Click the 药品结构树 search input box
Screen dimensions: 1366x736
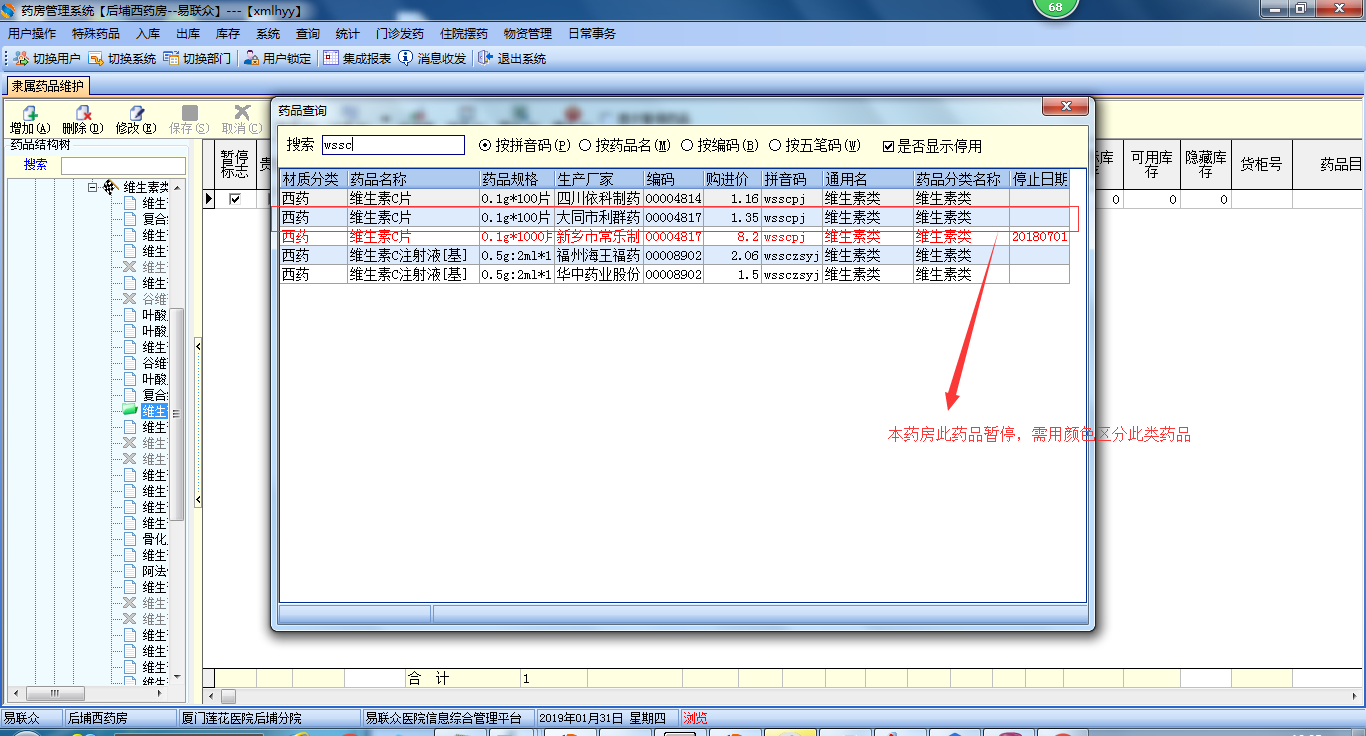click(x=123, y=165)
